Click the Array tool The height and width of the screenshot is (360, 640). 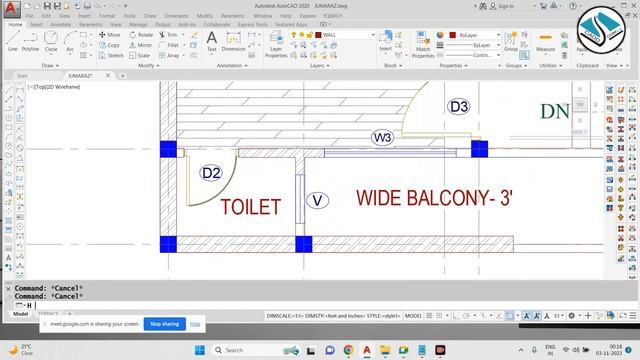click(169, 55)
